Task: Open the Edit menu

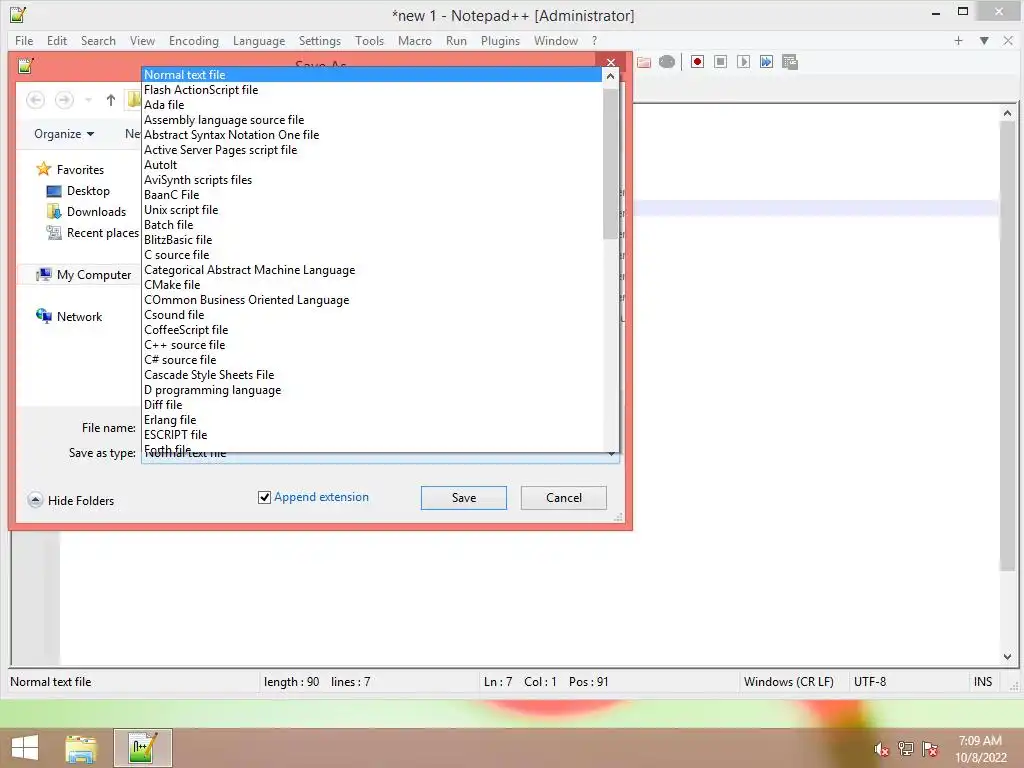Action: [57, 40]
